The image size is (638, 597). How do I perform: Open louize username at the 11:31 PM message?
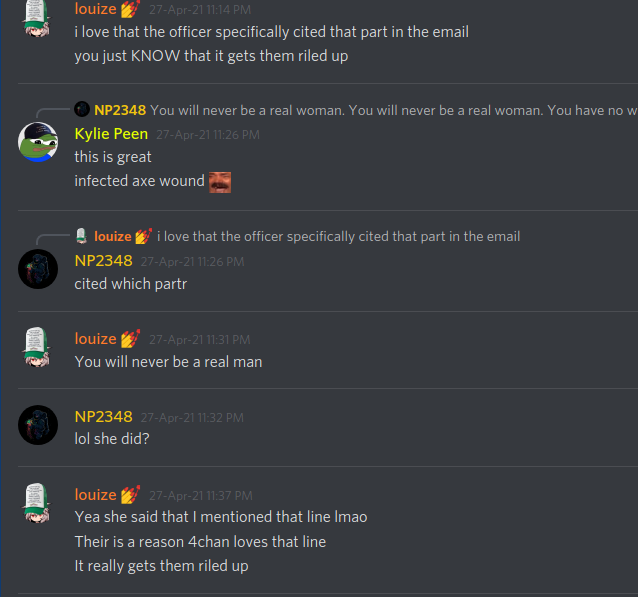[x=96, y=339]
